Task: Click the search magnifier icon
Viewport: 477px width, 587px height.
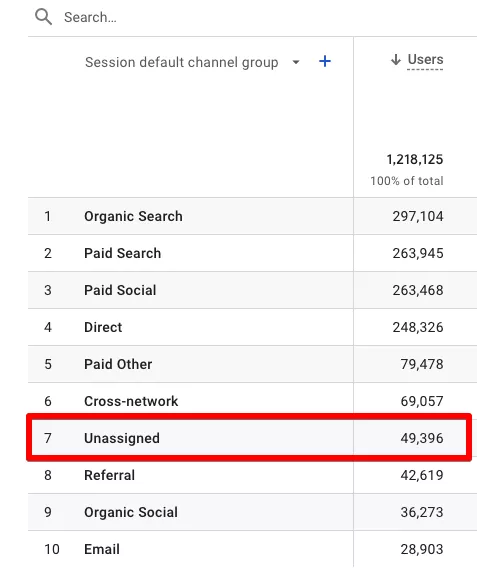Action: point(43,17)
